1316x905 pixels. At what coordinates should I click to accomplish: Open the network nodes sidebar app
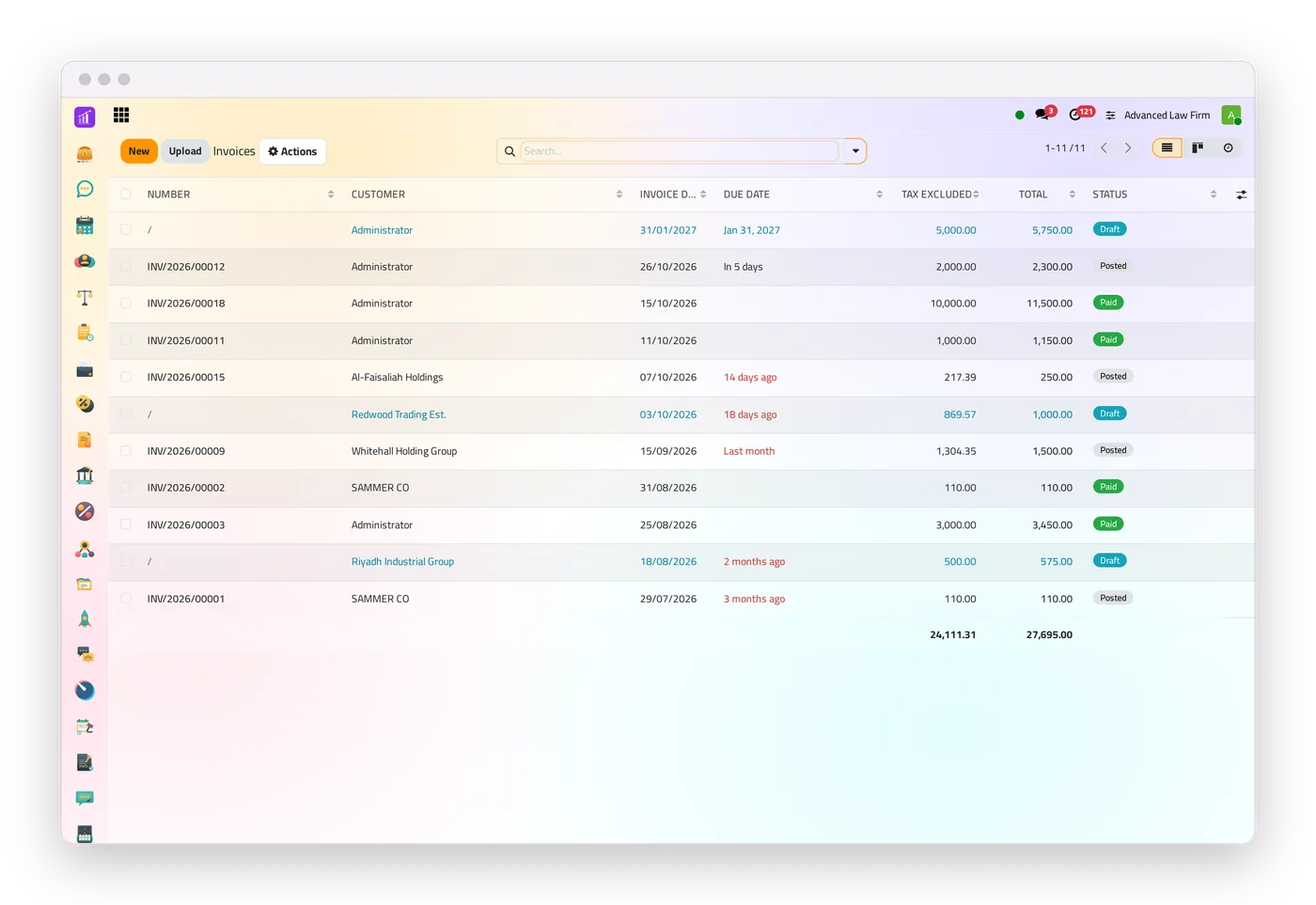85,549
